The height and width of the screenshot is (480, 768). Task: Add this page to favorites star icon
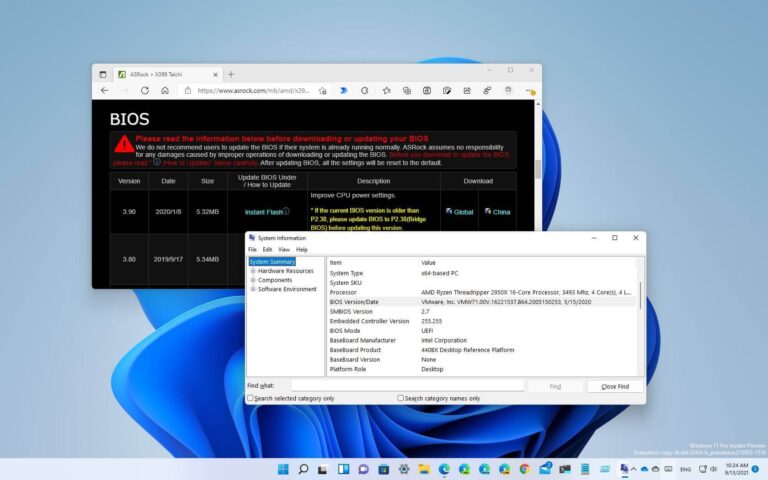pos(322,91)
